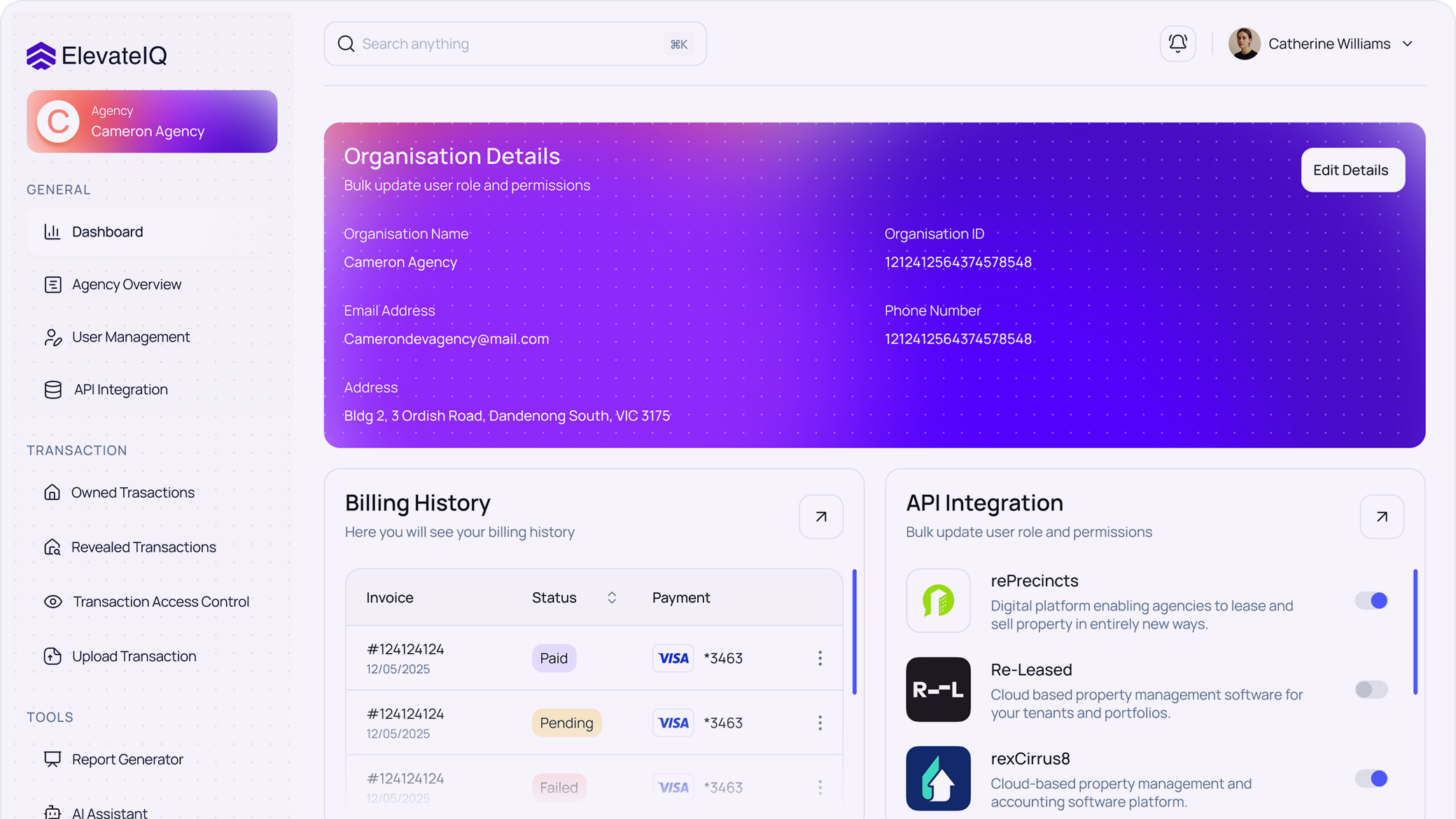
Task: Click the Dashboard bar chart icon
Action: click(x=52, y=232)
